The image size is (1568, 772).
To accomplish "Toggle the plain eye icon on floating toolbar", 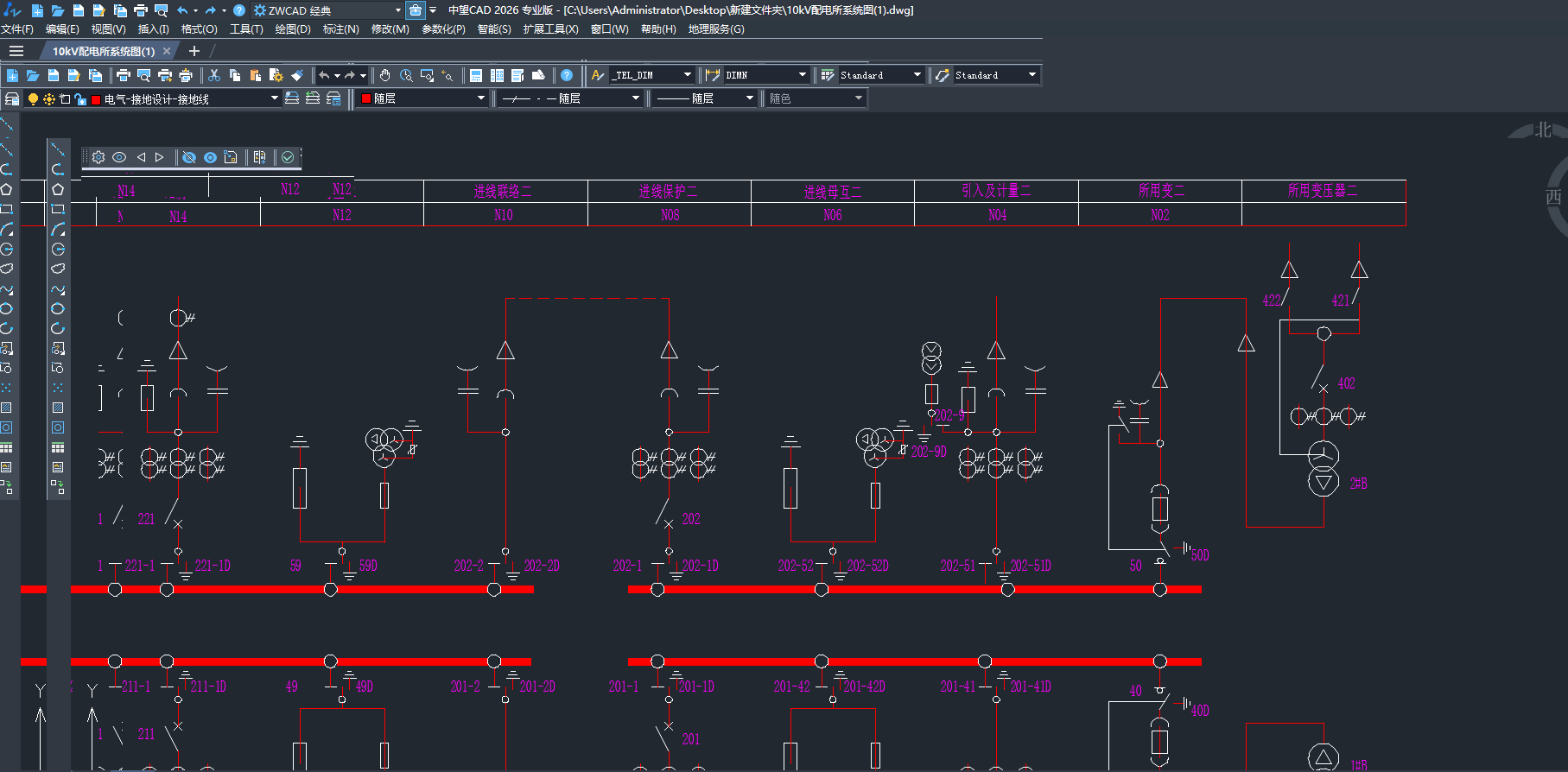I will point(119,157).
